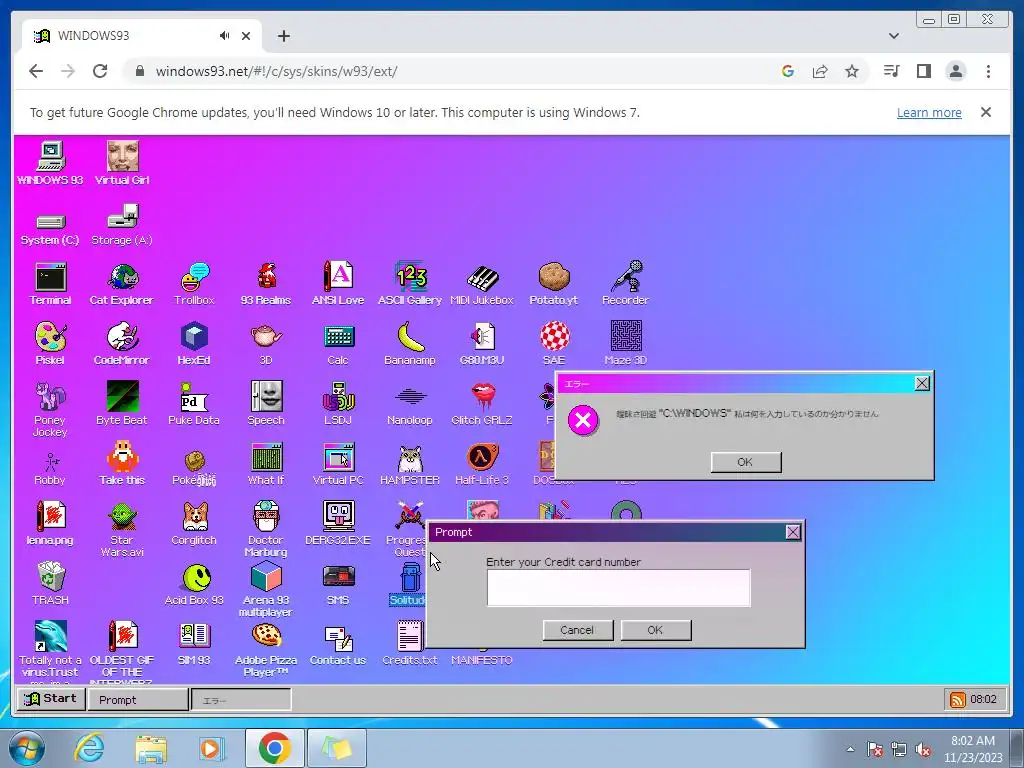Bookmark this page with the star
The image size is (1024, 768).
point(852,71)
